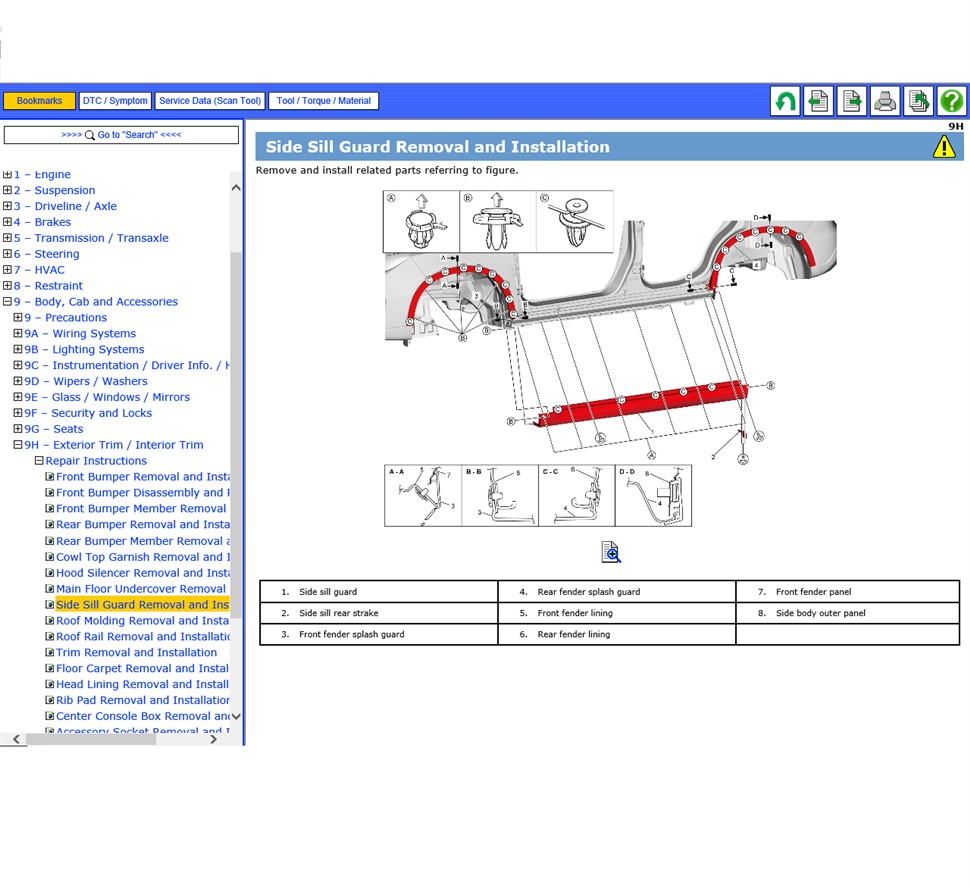This screenshot has height=888, width=970.
Task: Click the tree panel's scroll-right arrow
Action: (213, 739)
